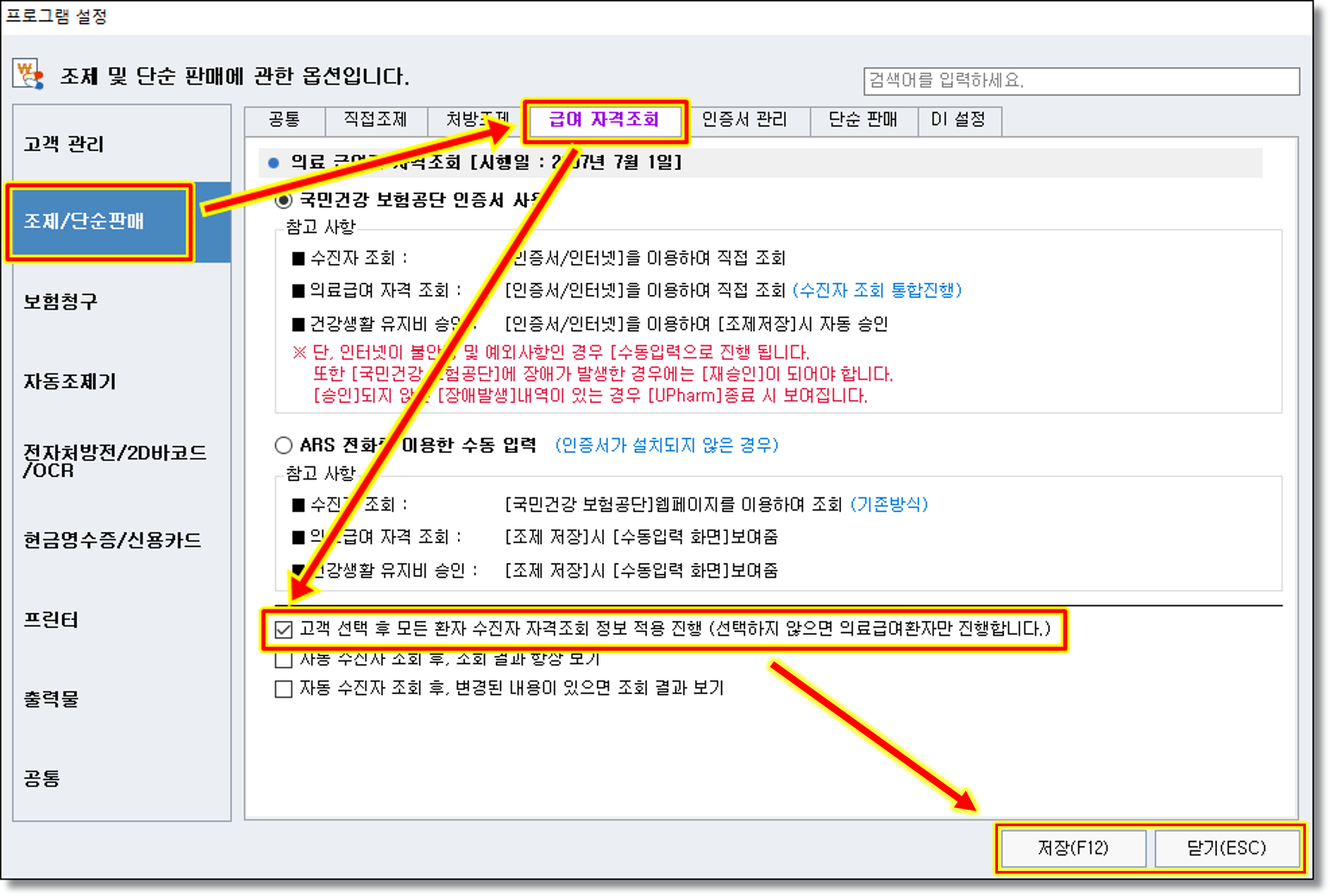Click the 저장(F12) button

pyautogui.click(x=1072, y=848)
